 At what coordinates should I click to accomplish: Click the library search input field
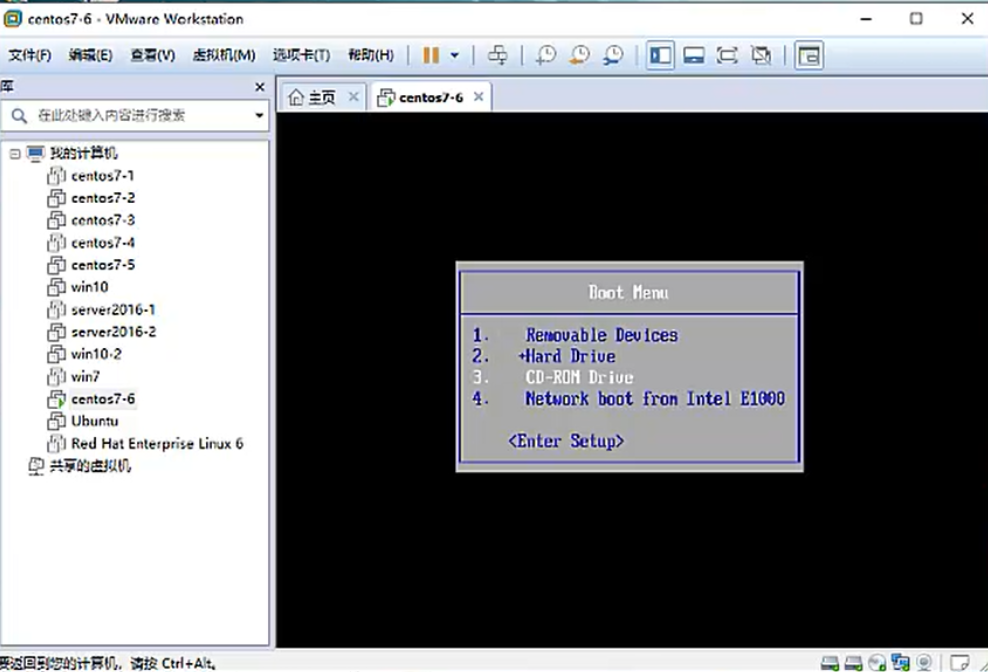134,115
